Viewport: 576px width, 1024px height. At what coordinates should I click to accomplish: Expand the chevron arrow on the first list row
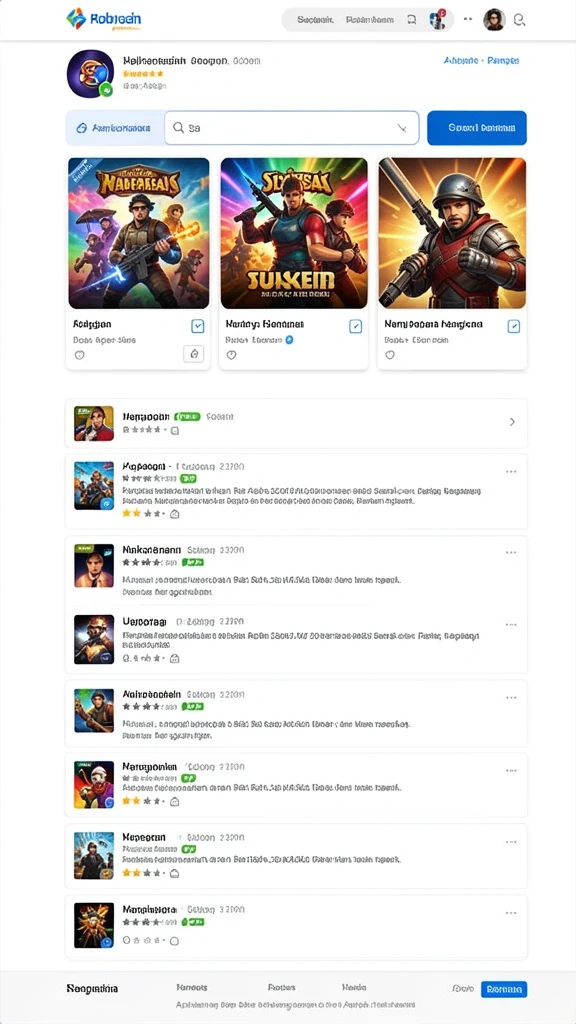[512, 422]
